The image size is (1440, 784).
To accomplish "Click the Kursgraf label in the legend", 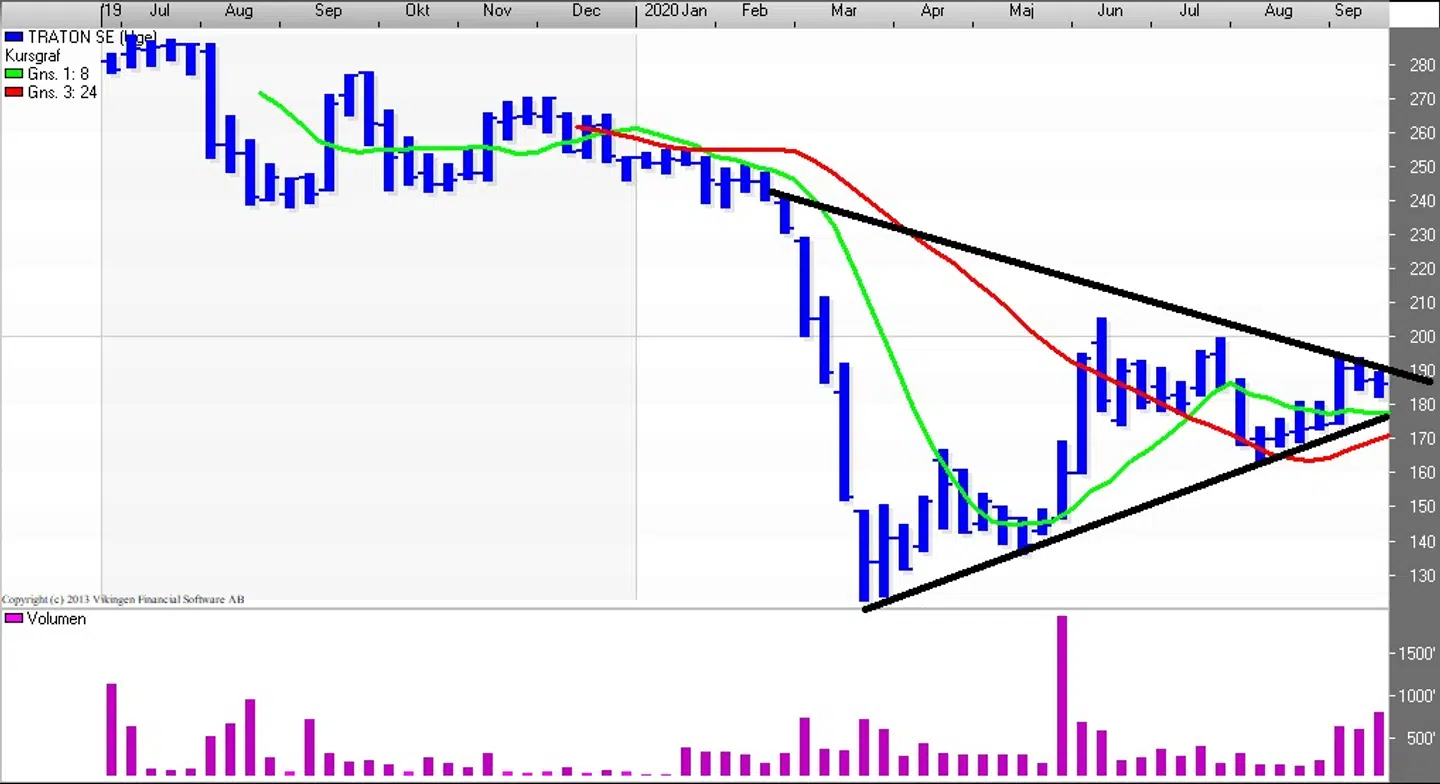I will point(32,56).
